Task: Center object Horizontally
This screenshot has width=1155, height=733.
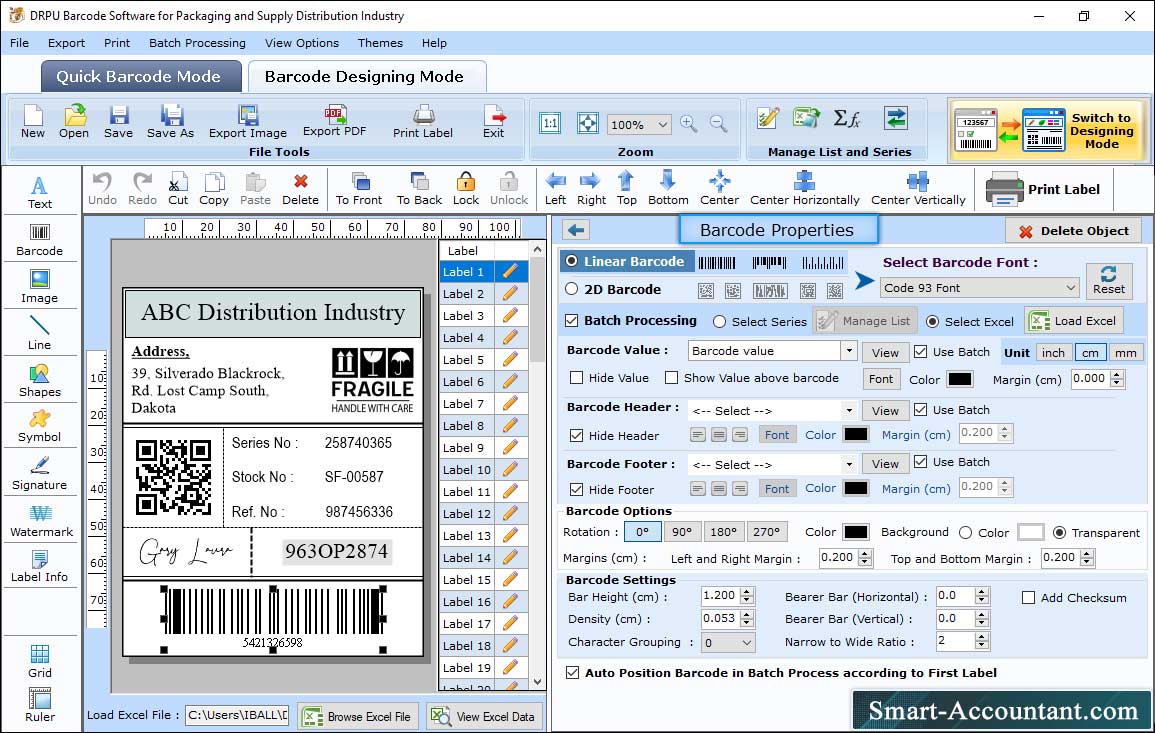Action: tap(804, 189)
